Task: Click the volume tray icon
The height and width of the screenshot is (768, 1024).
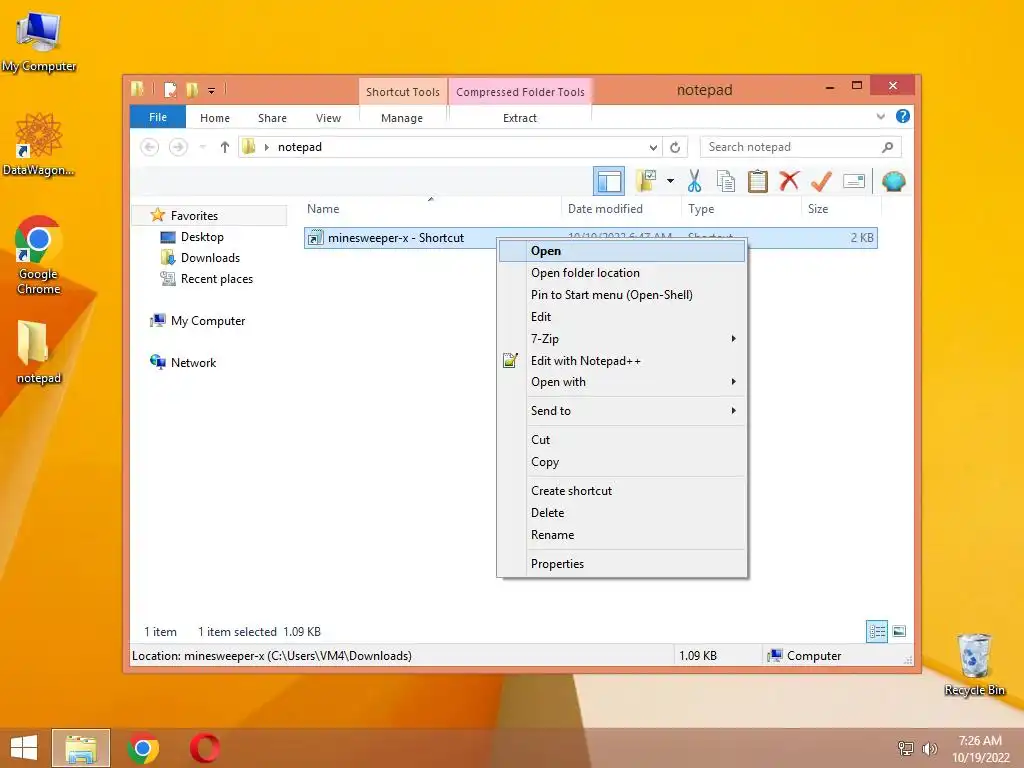Action: click(929, 748)
